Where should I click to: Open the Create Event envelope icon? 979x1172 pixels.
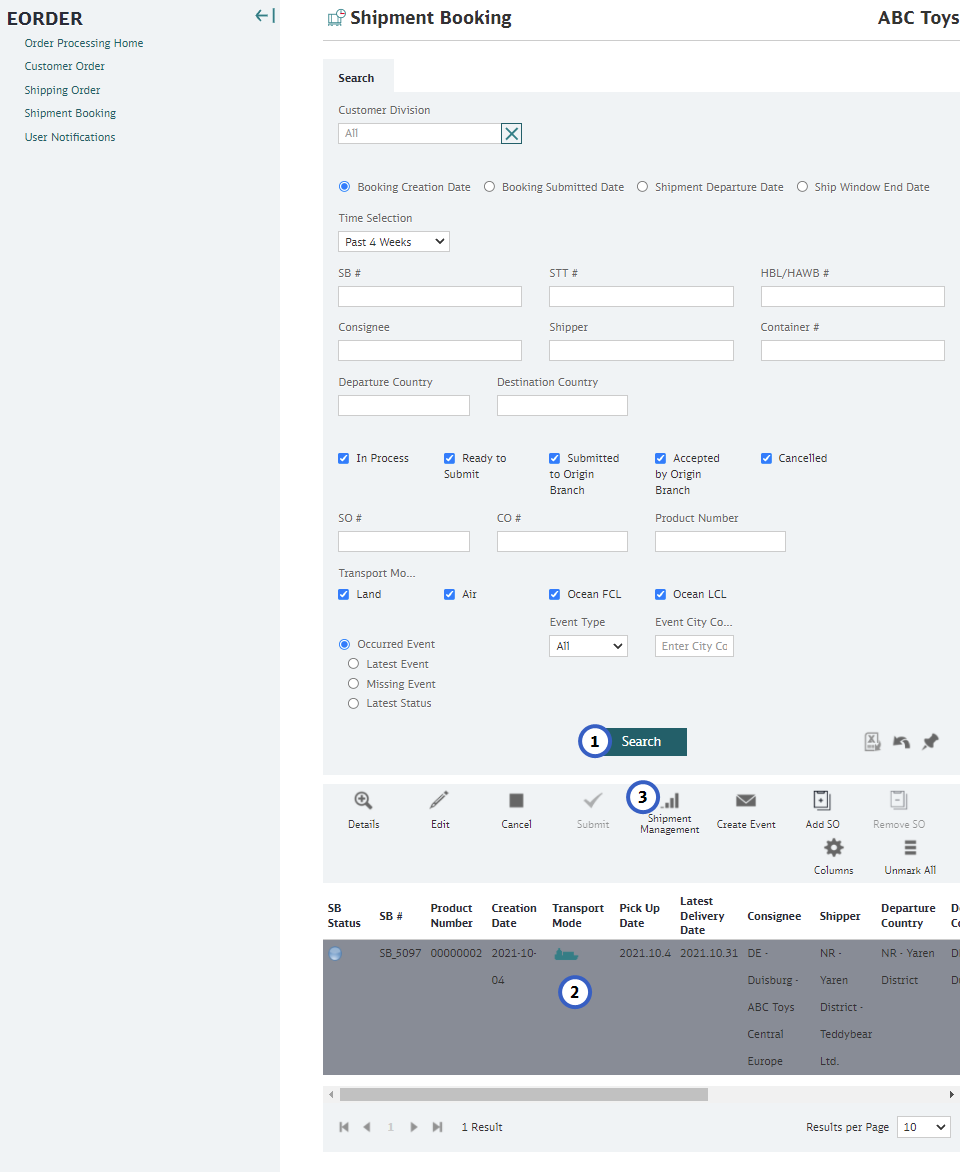pos(746,801)
